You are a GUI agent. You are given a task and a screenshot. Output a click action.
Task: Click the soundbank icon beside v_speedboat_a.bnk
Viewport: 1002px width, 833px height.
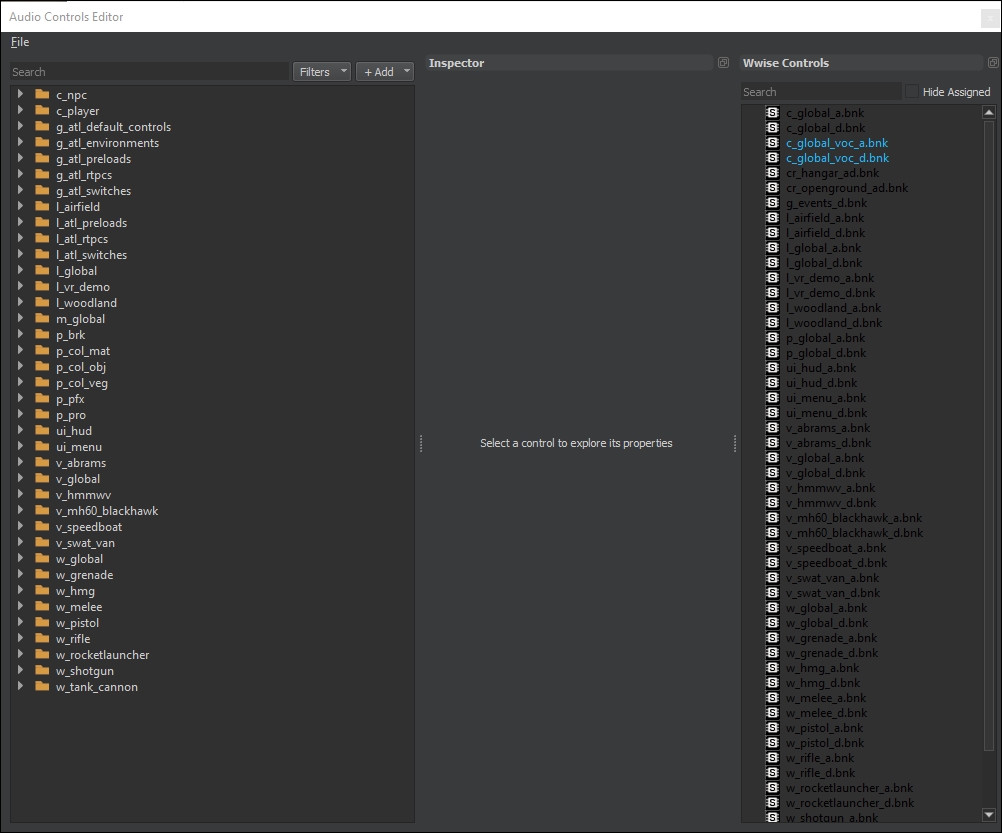coord(773,548)
